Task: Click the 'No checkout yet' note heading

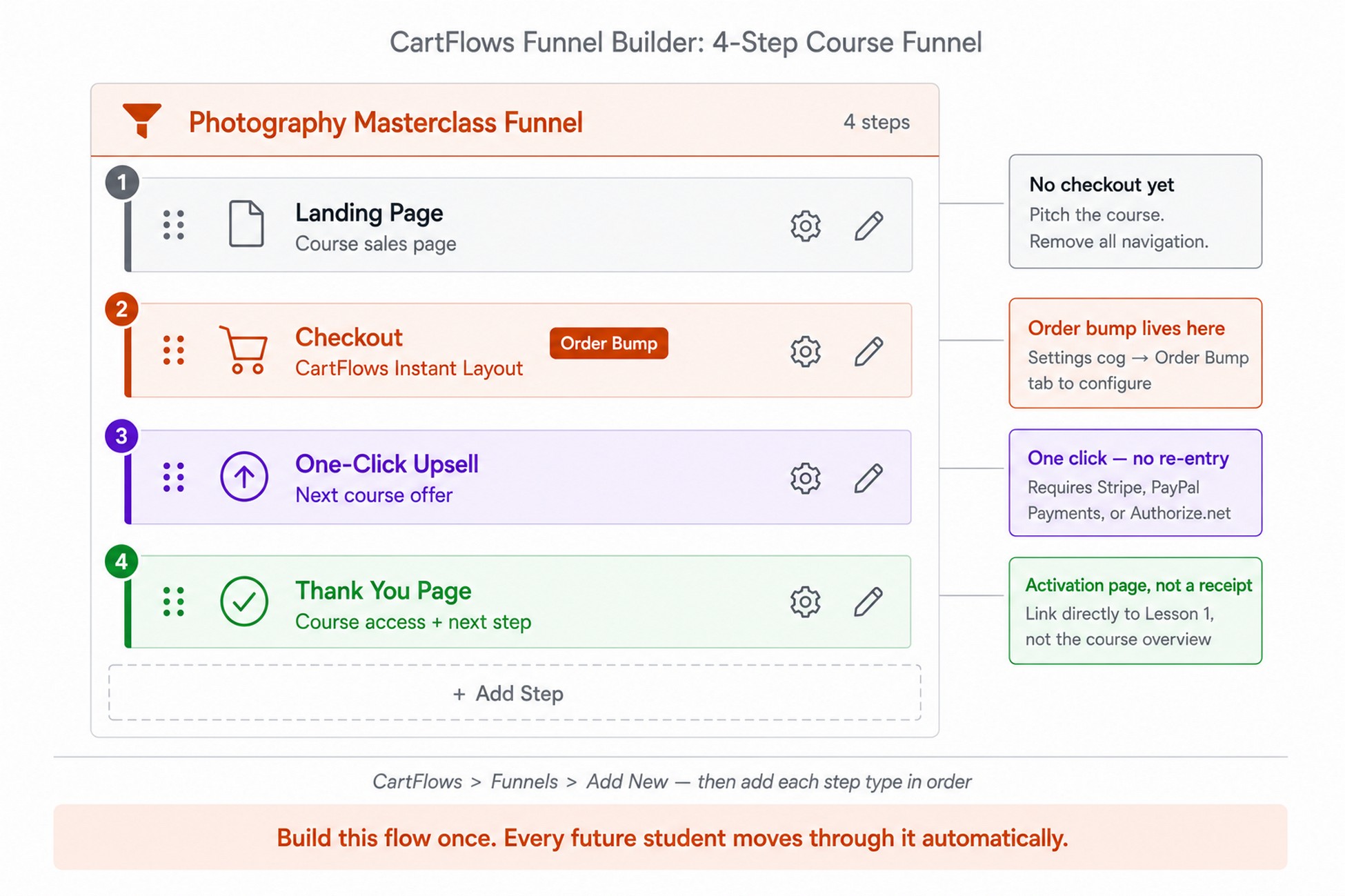Action: [1102, 185]
